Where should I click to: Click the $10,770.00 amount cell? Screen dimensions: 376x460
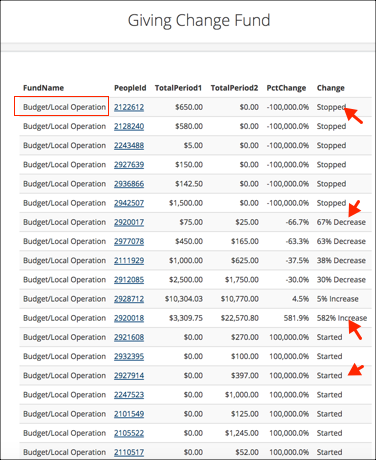(240, 299)
